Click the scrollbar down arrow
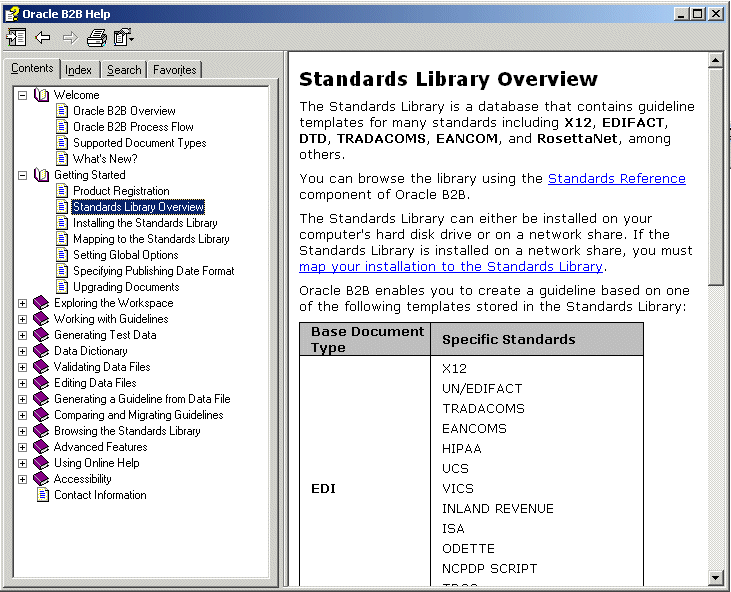The image size is (731, 592). [715, 578]
